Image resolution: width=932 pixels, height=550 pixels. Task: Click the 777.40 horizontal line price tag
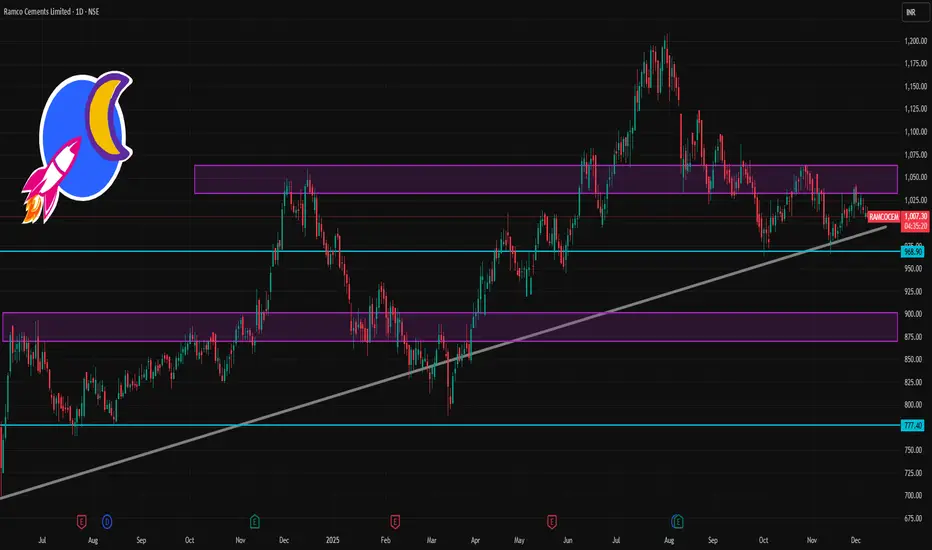pos(912,426)
